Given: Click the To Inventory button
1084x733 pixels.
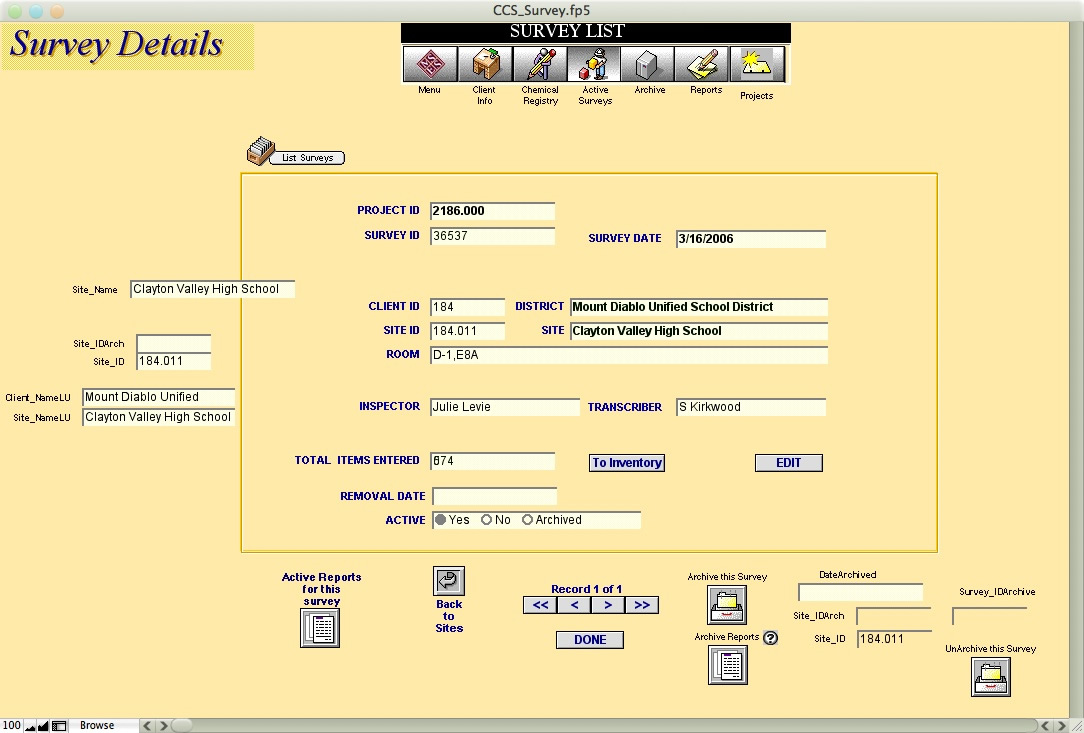Looking at the screenshot, I should [626, 463].
